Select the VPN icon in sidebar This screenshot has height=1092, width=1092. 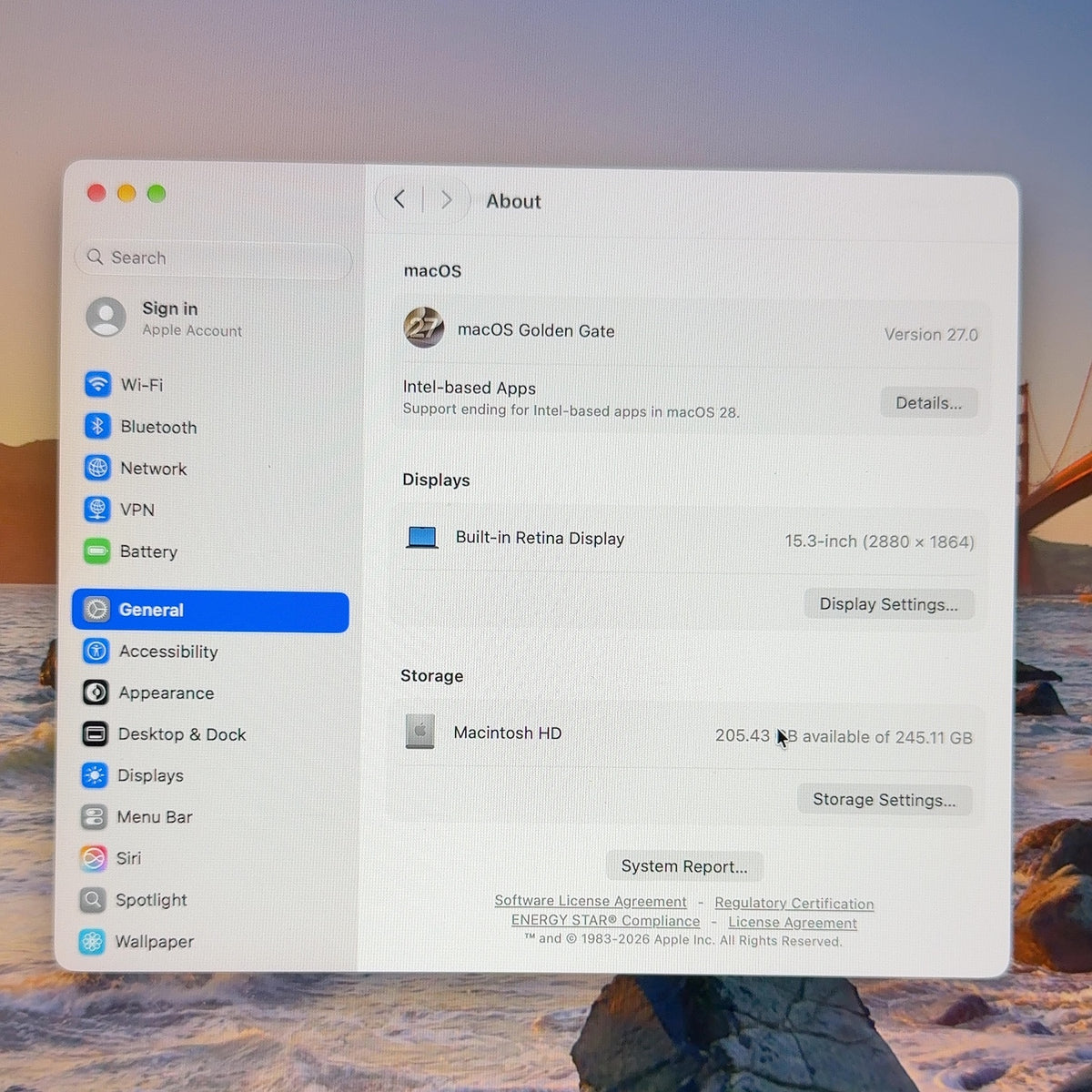pos(97,509)
